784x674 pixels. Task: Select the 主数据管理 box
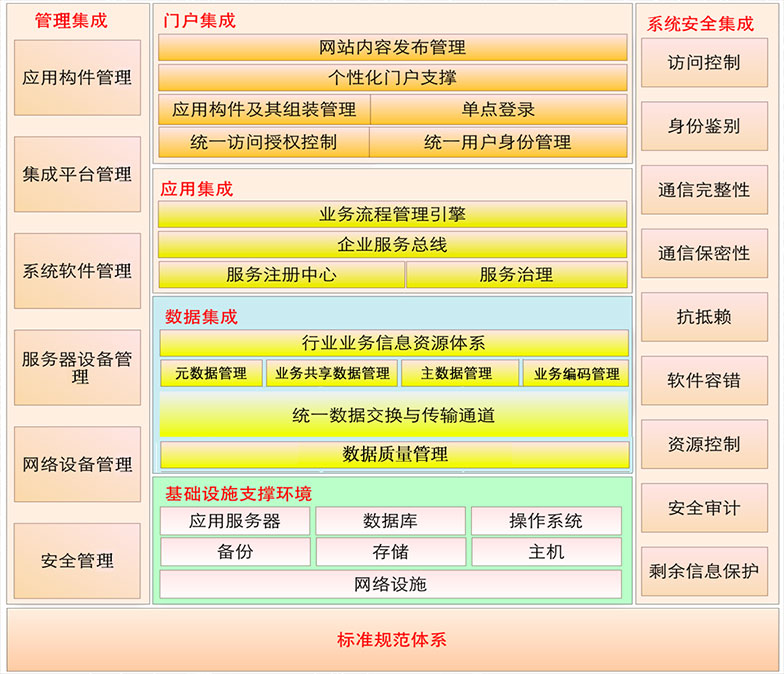[x=460, y=374]
